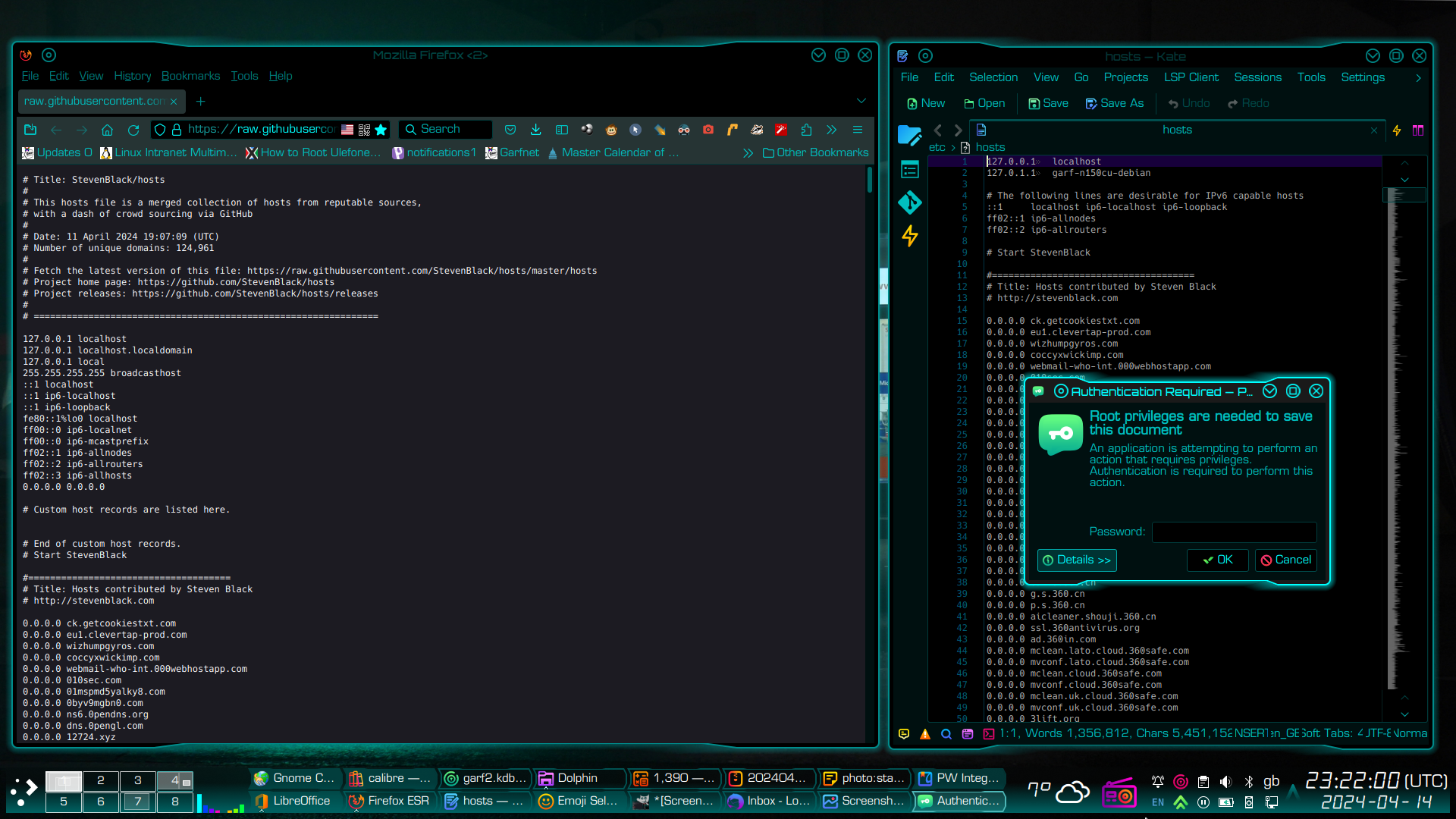
Task: Click the Bluetooth tray icon
Action: click(x=1249, y=782)
